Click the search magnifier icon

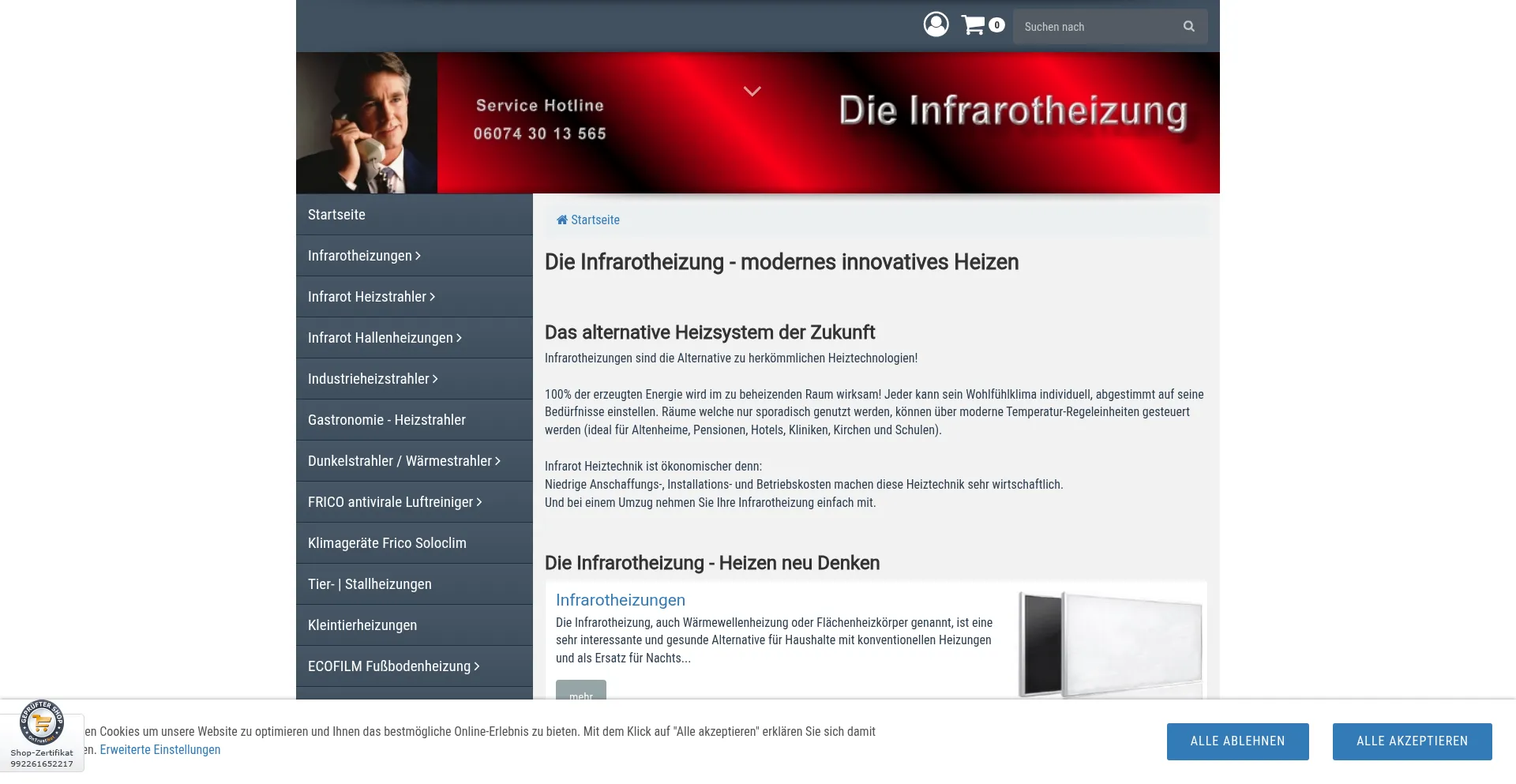point(1188,26)
